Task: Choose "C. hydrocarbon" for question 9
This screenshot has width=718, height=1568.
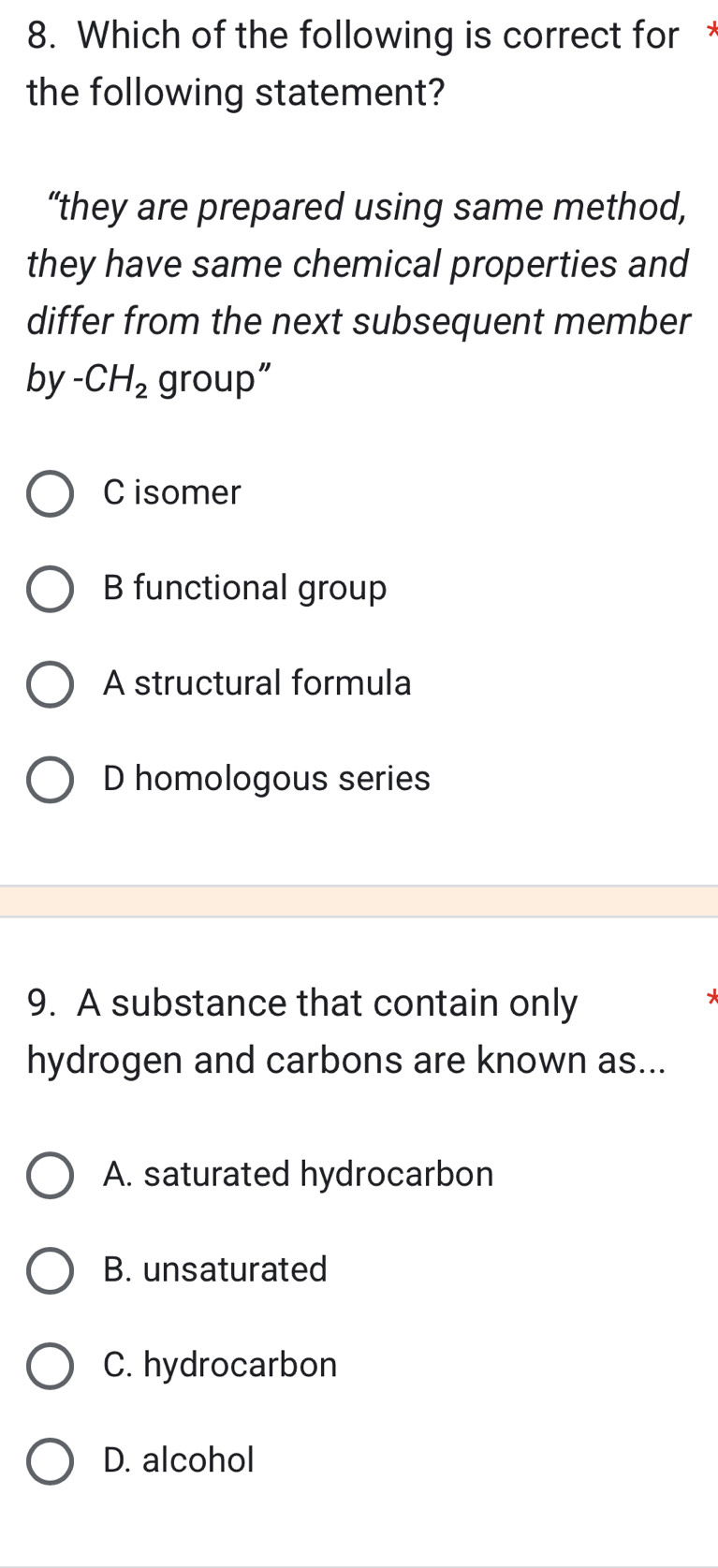Action: 51,1367
